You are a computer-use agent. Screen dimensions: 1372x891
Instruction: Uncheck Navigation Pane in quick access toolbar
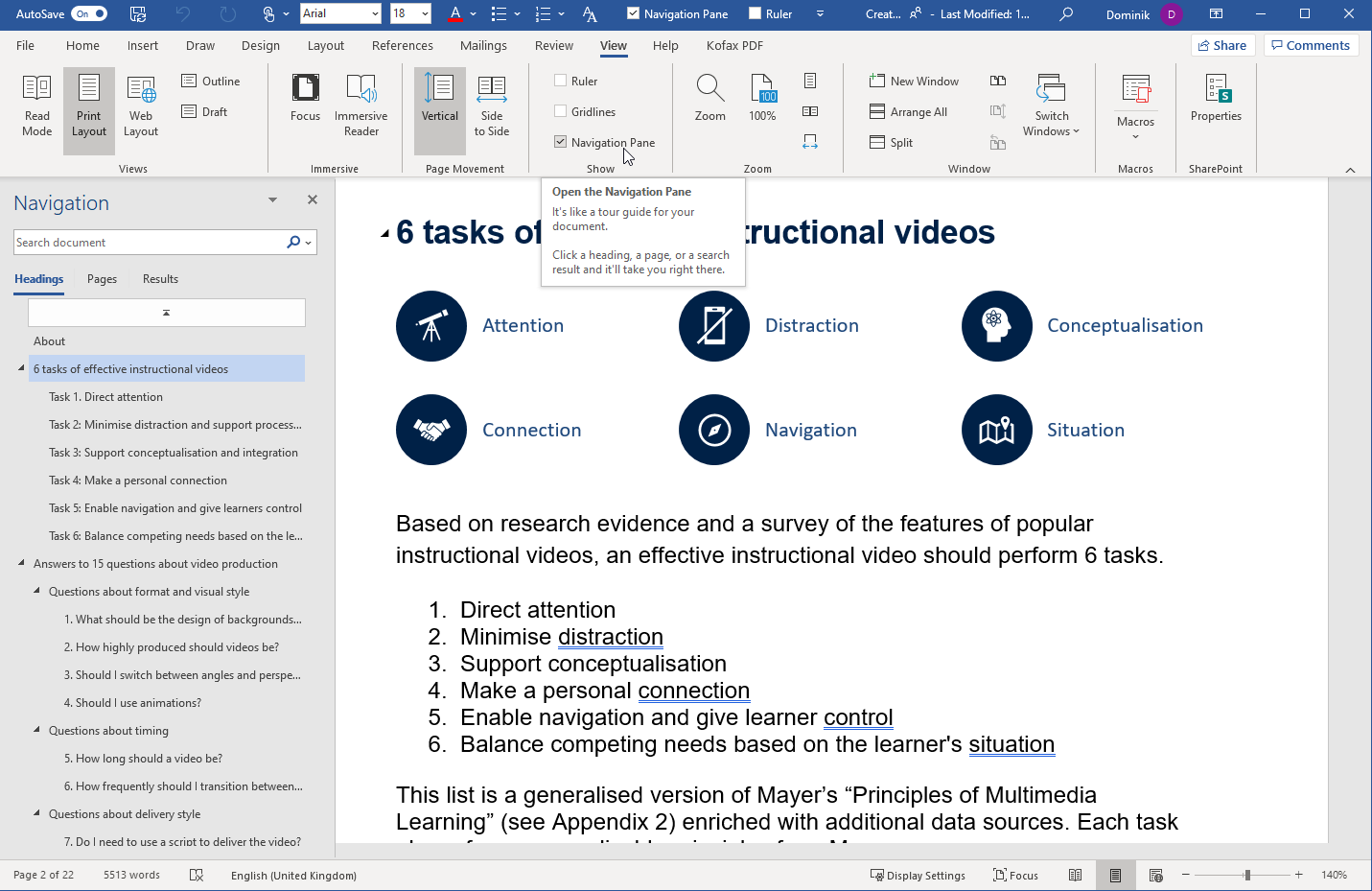633,14
